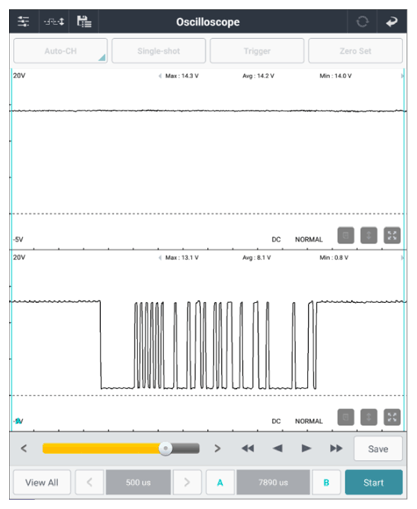Click the refresh icon in header

pos(362,22)
